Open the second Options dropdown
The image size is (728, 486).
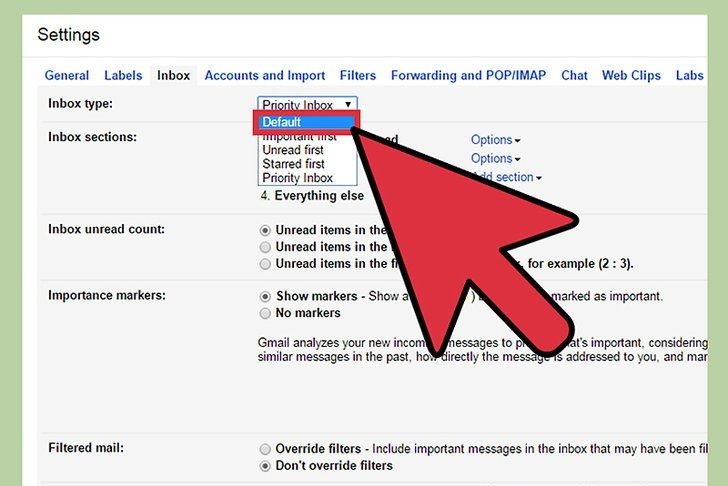pyautogui.click(x=495, y=158)
